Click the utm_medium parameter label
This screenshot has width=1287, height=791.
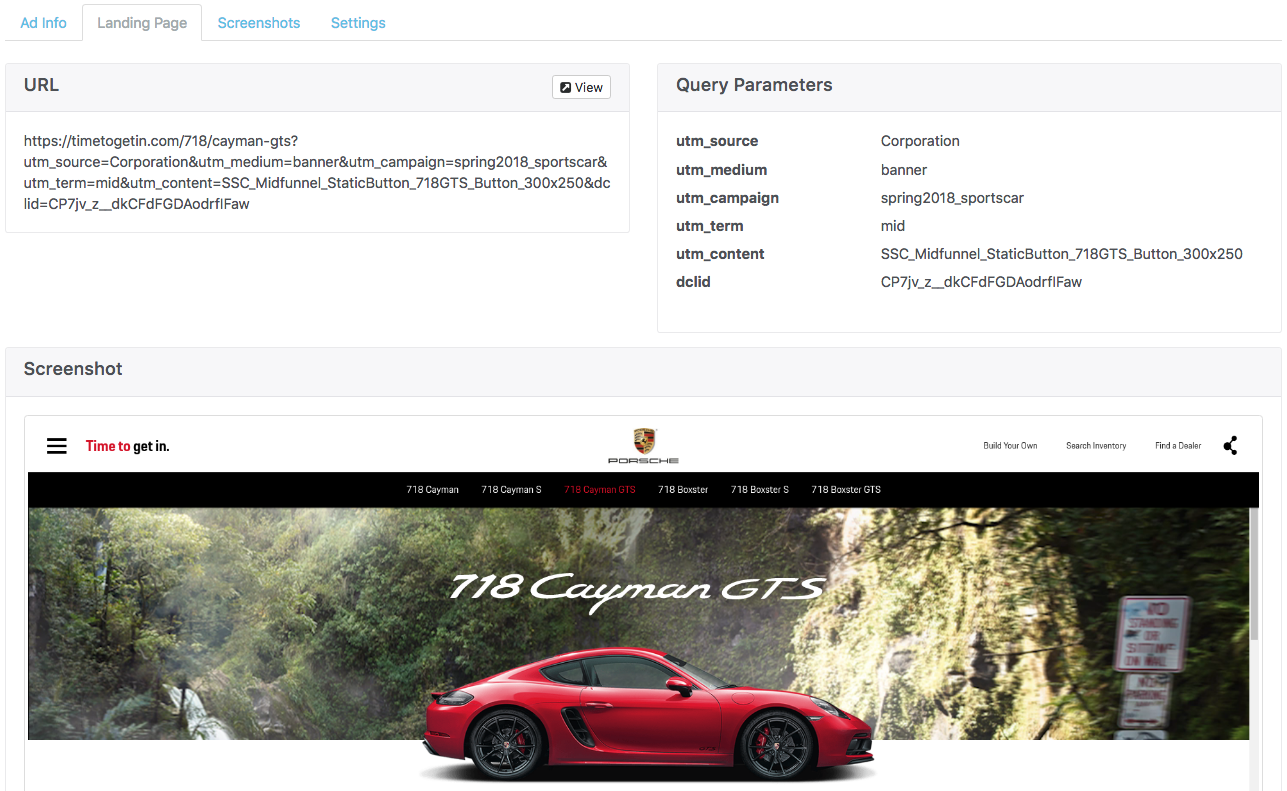coord(721,170)
